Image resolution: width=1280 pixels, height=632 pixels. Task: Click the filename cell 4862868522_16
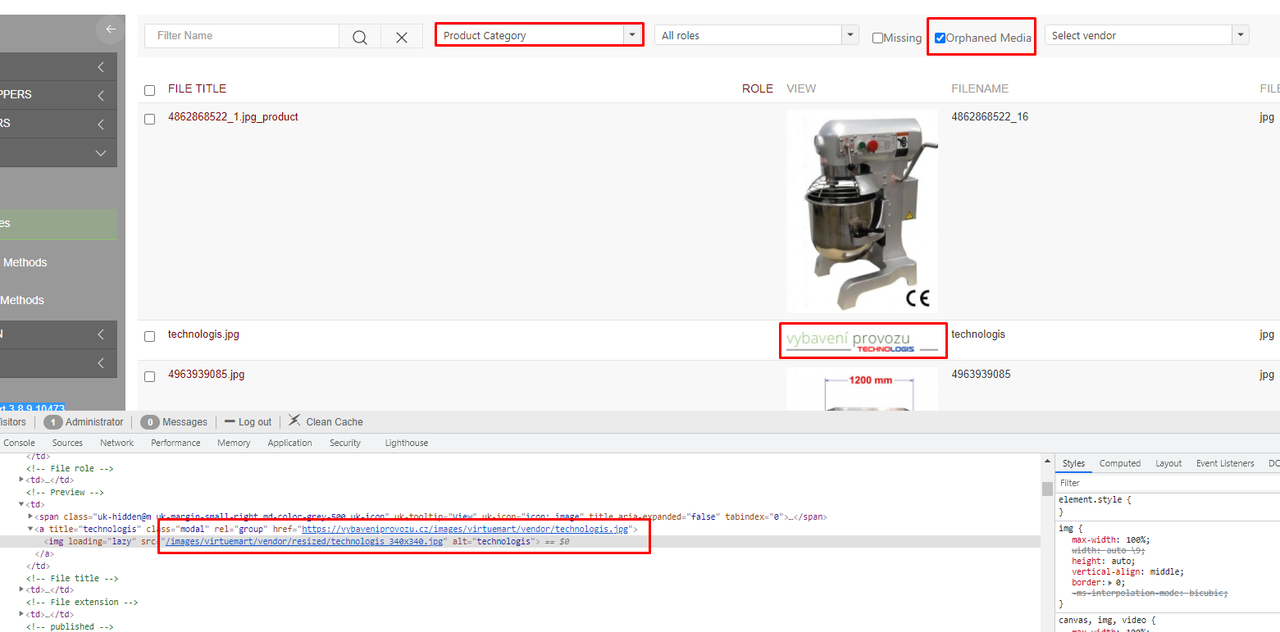pos(990,117)
